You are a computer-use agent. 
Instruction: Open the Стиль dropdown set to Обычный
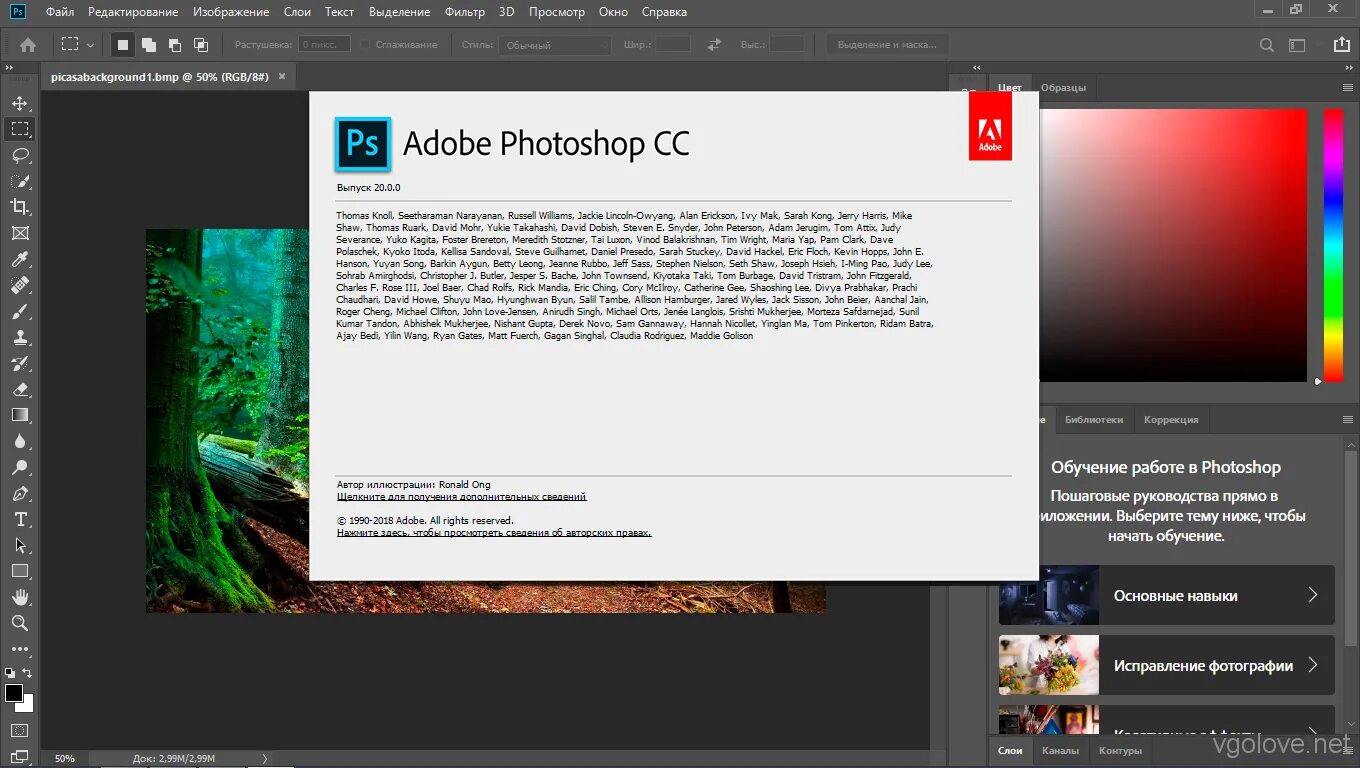click(556, 45)
